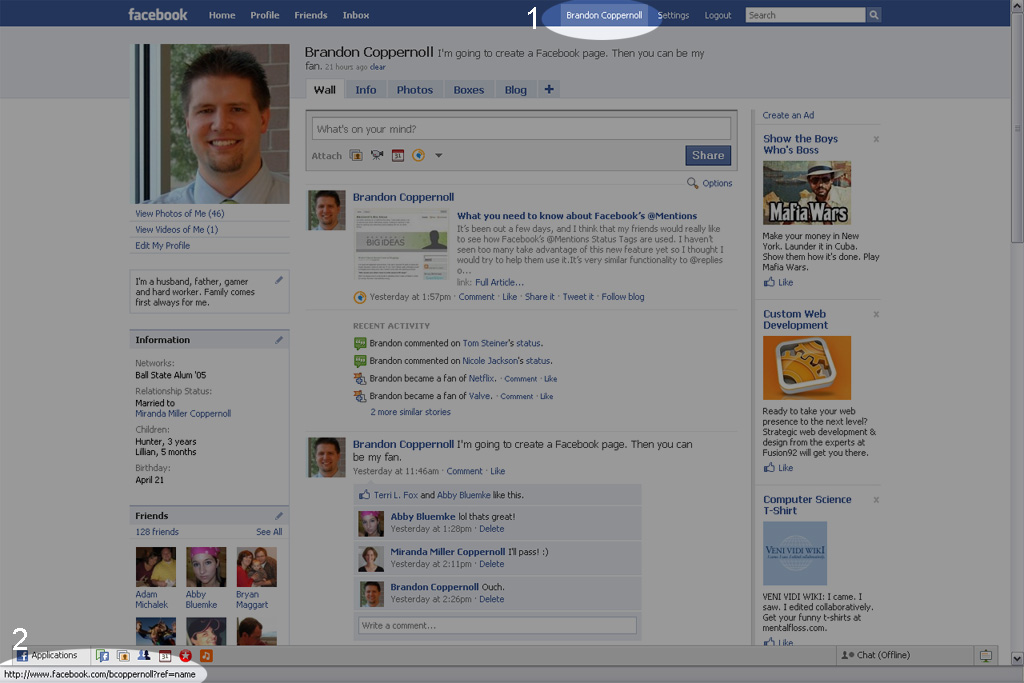The image size is (1024, 683).
Task: Edit the Information box with pencil icon
Action: tap(279, 340)
